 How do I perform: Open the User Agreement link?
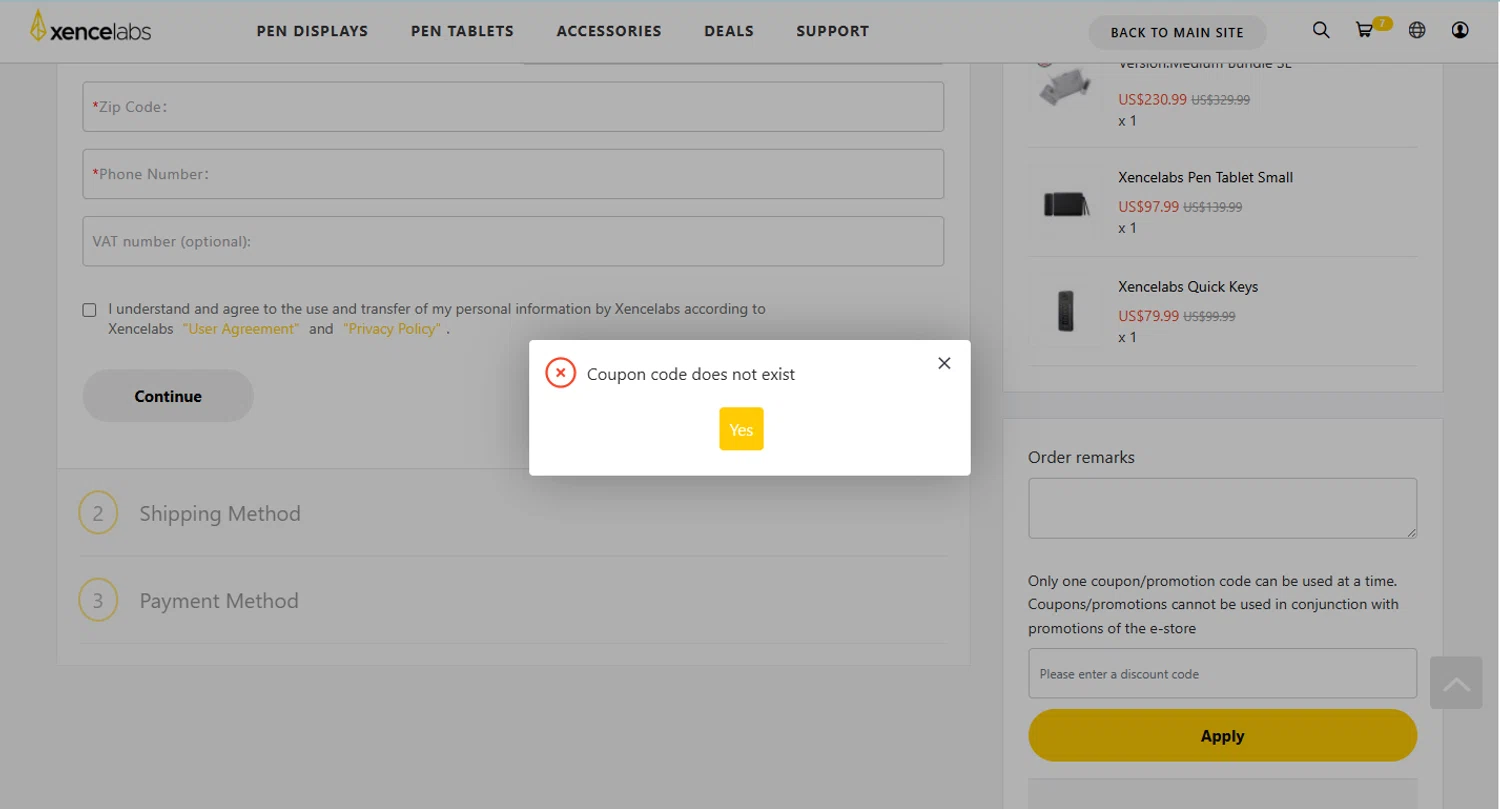coord(241,329)
